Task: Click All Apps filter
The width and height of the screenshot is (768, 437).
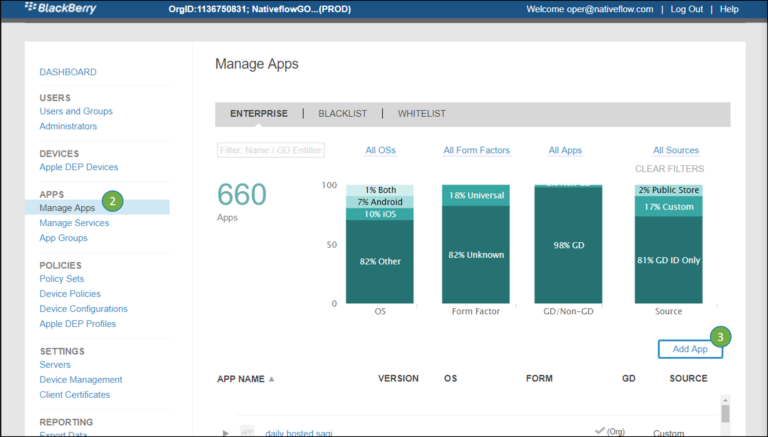Action: point(565,150)
